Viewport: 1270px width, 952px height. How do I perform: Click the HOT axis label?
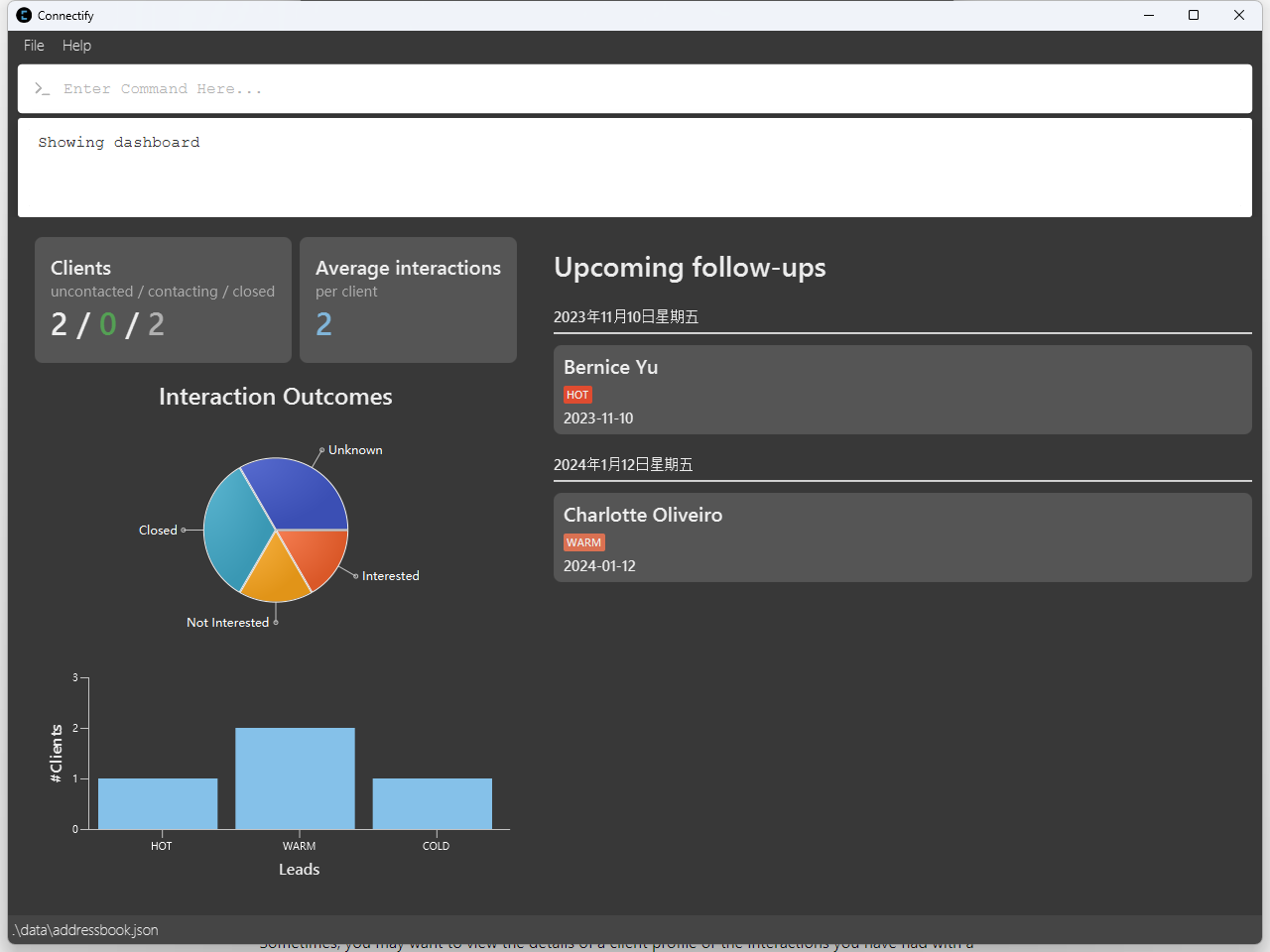[x=162, y=846]
